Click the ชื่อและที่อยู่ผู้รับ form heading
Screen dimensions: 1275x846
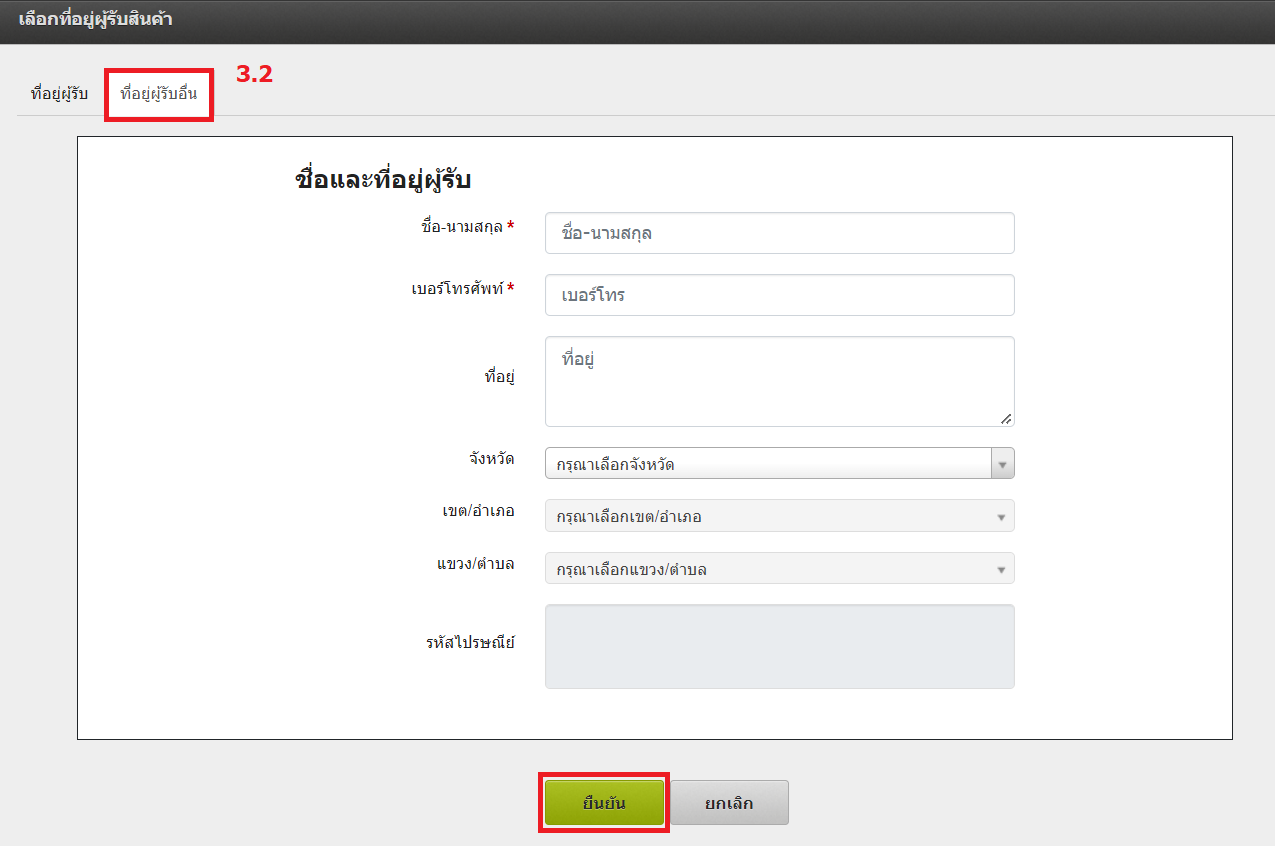383,180
